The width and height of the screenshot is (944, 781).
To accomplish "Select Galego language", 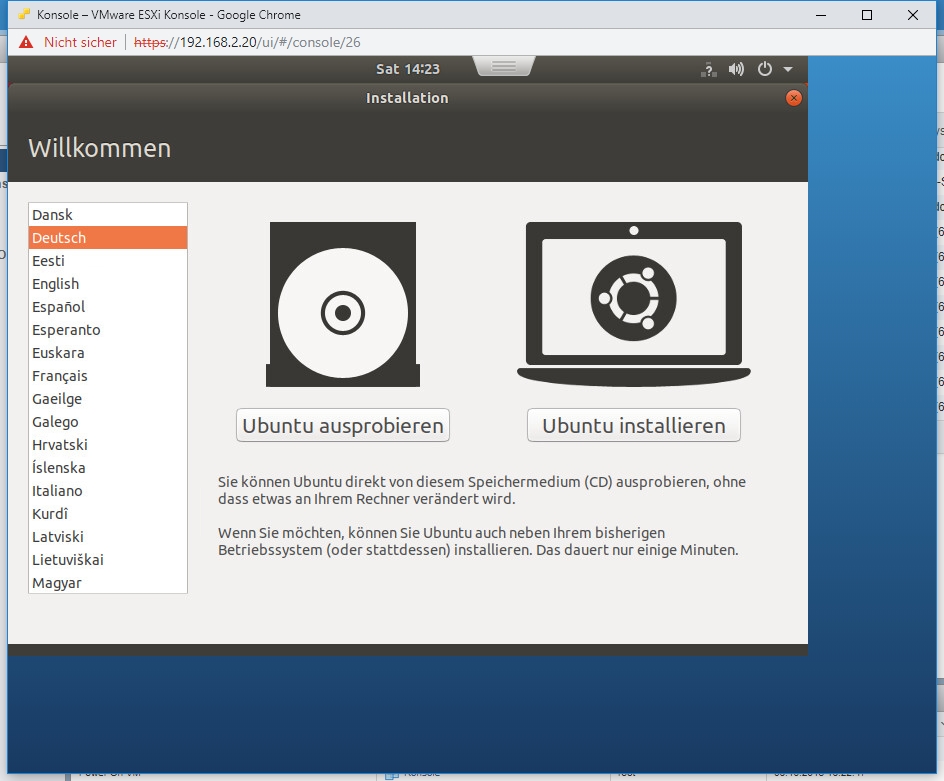I will (108, 422).
